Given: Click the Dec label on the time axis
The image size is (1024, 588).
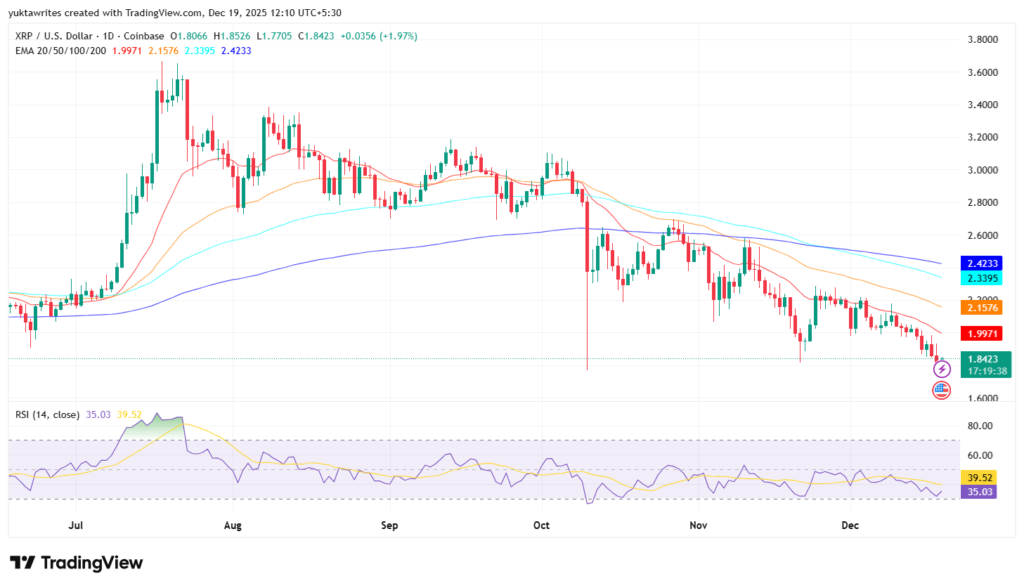Looking at the screenshot, I should (850, 525).
